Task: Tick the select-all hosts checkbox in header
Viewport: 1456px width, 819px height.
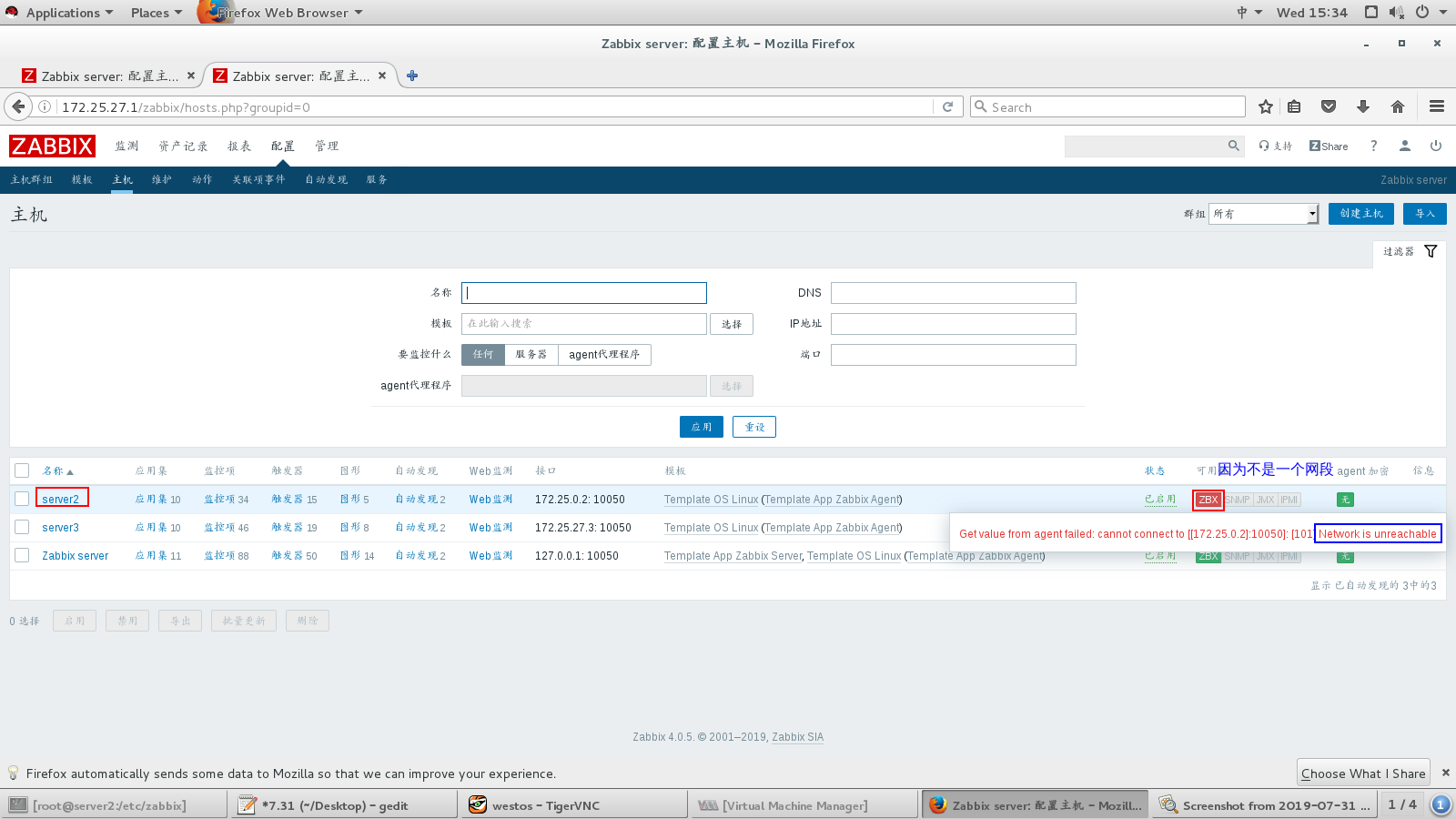Action: (x=22, y=470)
